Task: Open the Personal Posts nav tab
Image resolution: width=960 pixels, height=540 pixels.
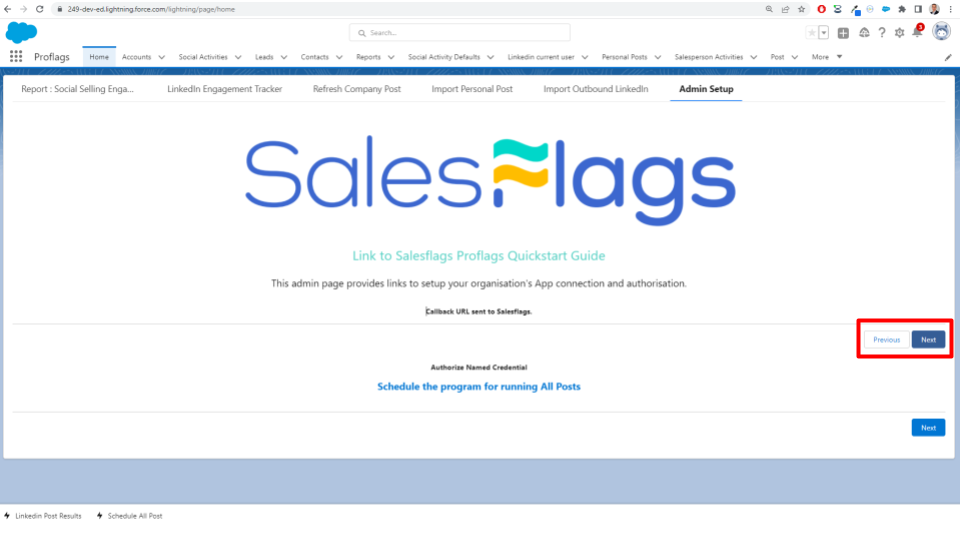Action: pyautogui.click(x=624, y=57)
